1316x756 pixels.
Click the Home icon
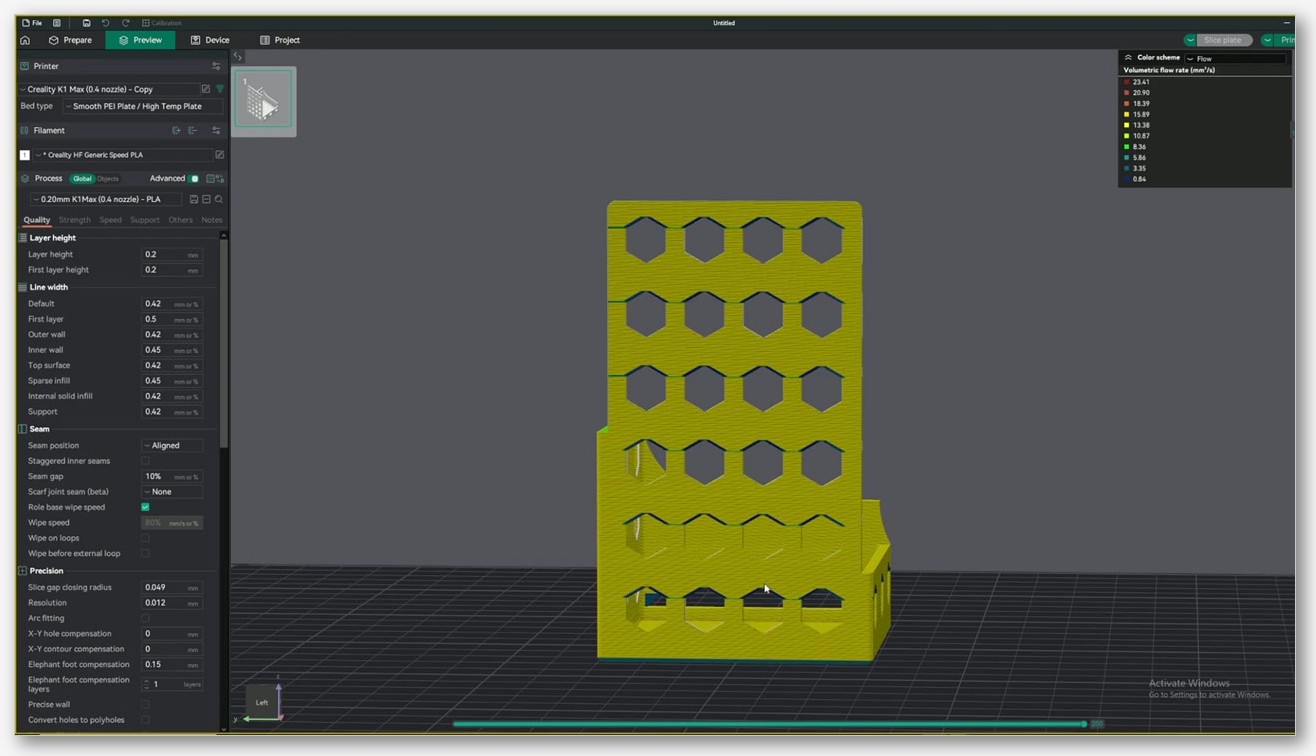tap(25, 40)
